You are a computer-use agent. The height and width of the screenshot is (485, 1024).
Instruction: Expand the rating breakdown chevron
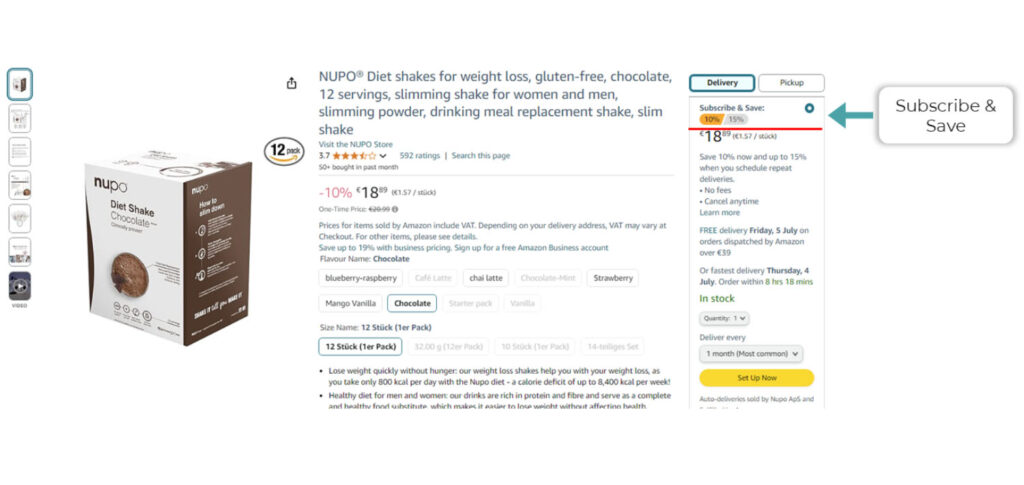click(386, 156)
